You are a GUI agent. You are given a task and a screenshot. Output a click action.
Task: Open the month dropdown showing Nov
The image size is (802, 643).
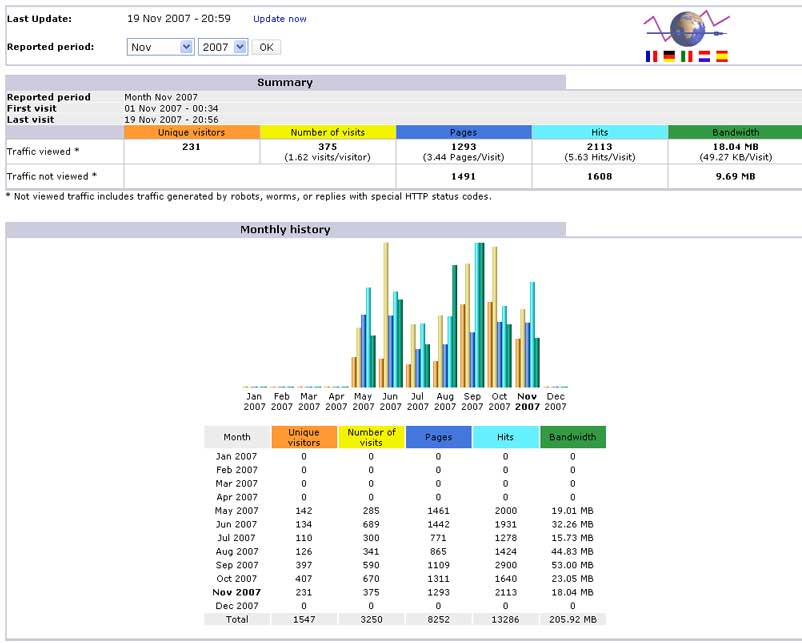tap(160, 47)
